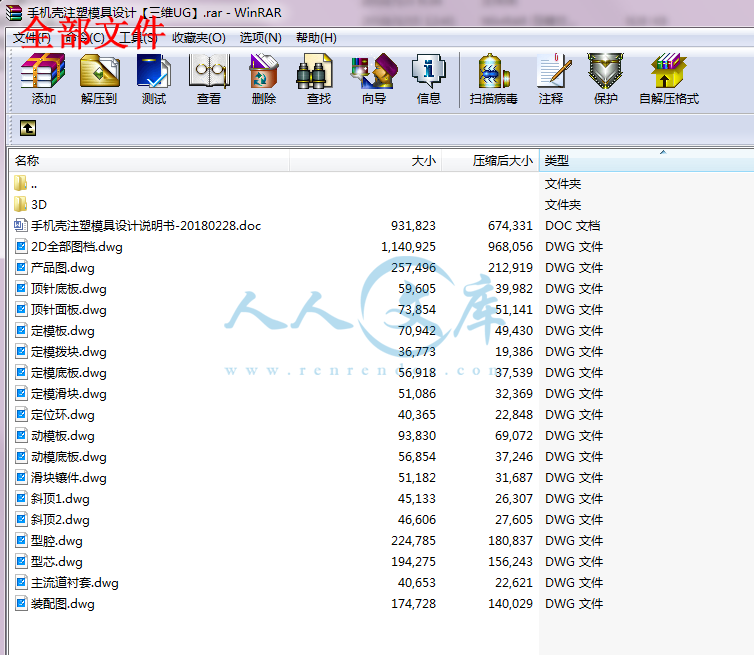Open the 文件(F) menu
The height and width of the screenshot is (655, 754).
click(x=31, y=38)
